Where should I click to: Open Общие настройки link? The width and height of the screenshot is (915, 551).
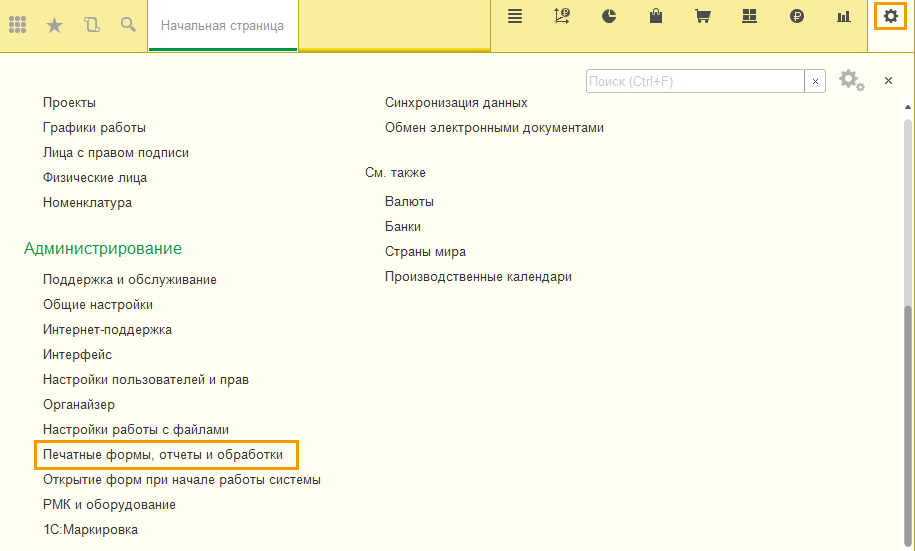coord(97,305)
